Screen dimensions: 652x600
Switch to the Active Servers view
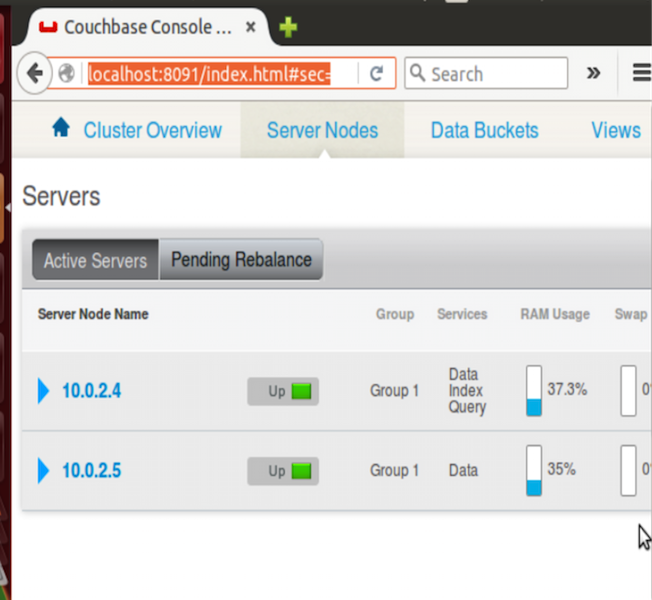click(96, 260)
